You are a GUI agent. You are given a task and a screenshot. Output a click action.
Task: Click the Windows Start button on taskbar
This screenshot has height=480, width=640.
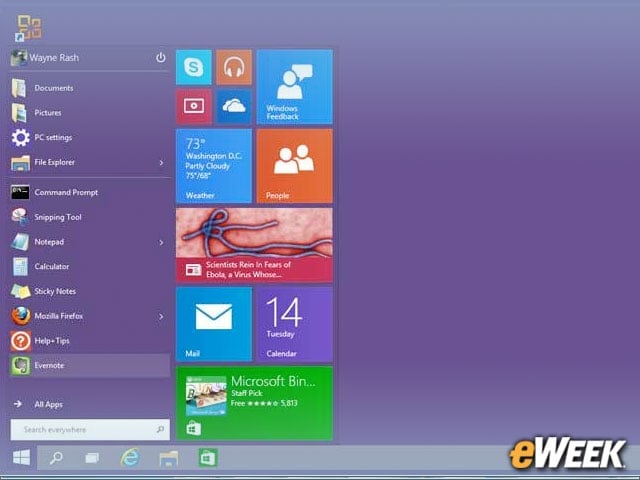pyautogui.click(x=21, y=458)
